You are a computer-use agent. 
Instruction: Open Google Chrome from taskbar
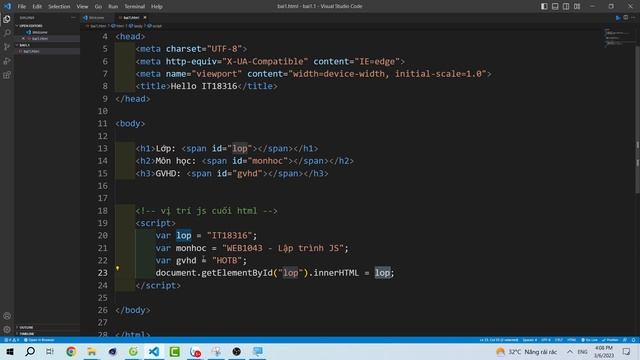[71, 351]
